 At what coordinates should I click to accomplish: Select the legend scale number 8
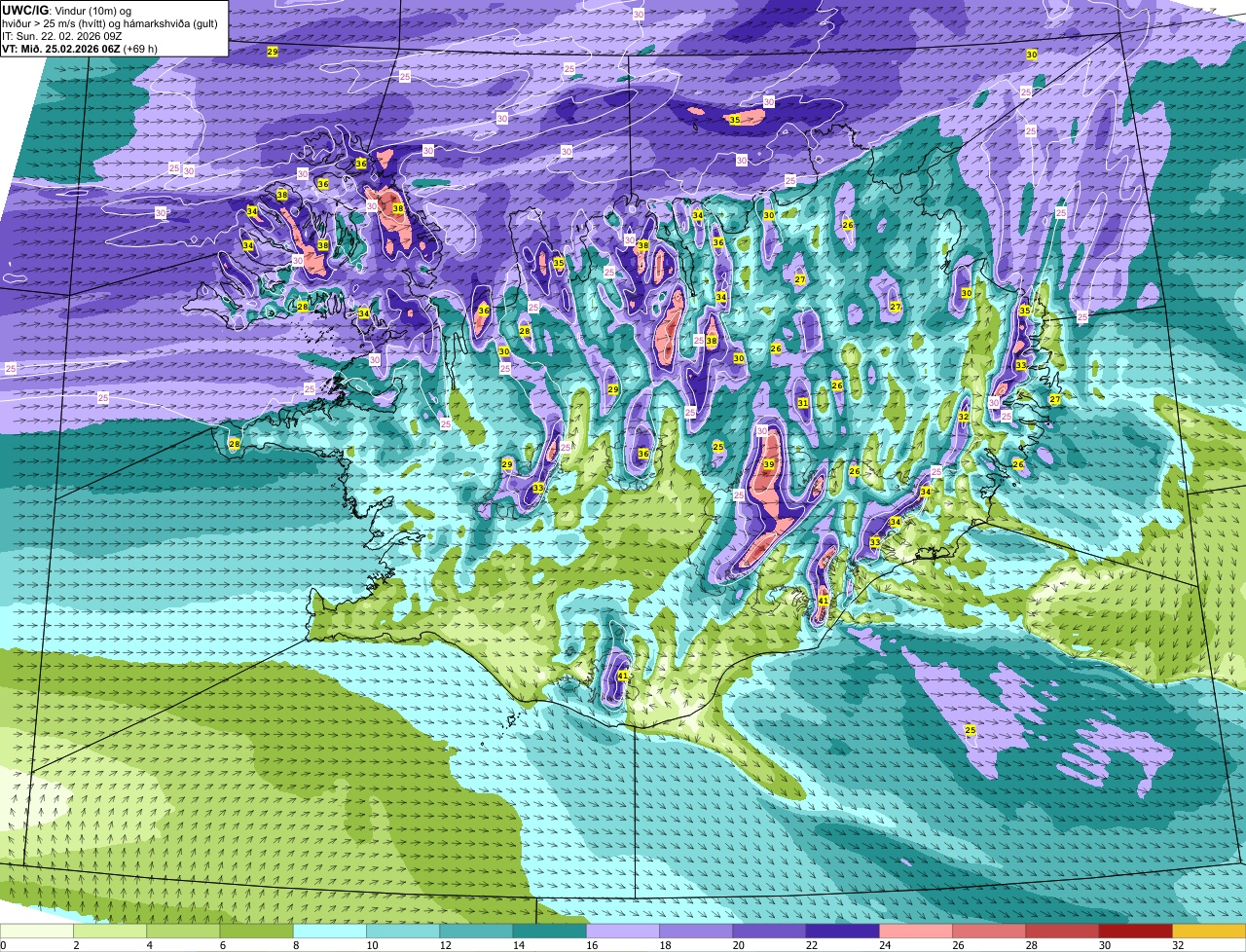point(294,945)
